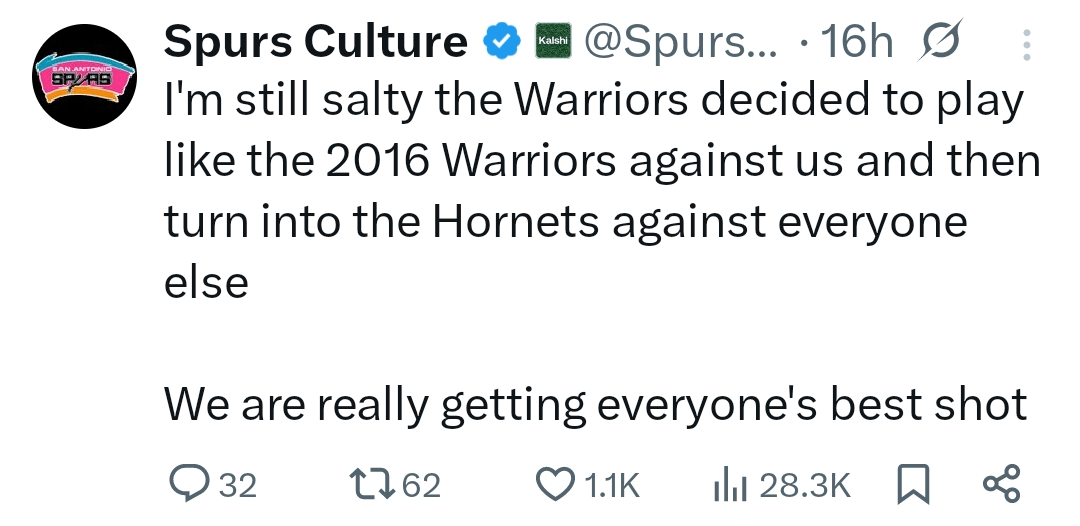Click the 28.3K views count
The width and height of the screenshot is (1080, 526).
(x=804, y=486)
